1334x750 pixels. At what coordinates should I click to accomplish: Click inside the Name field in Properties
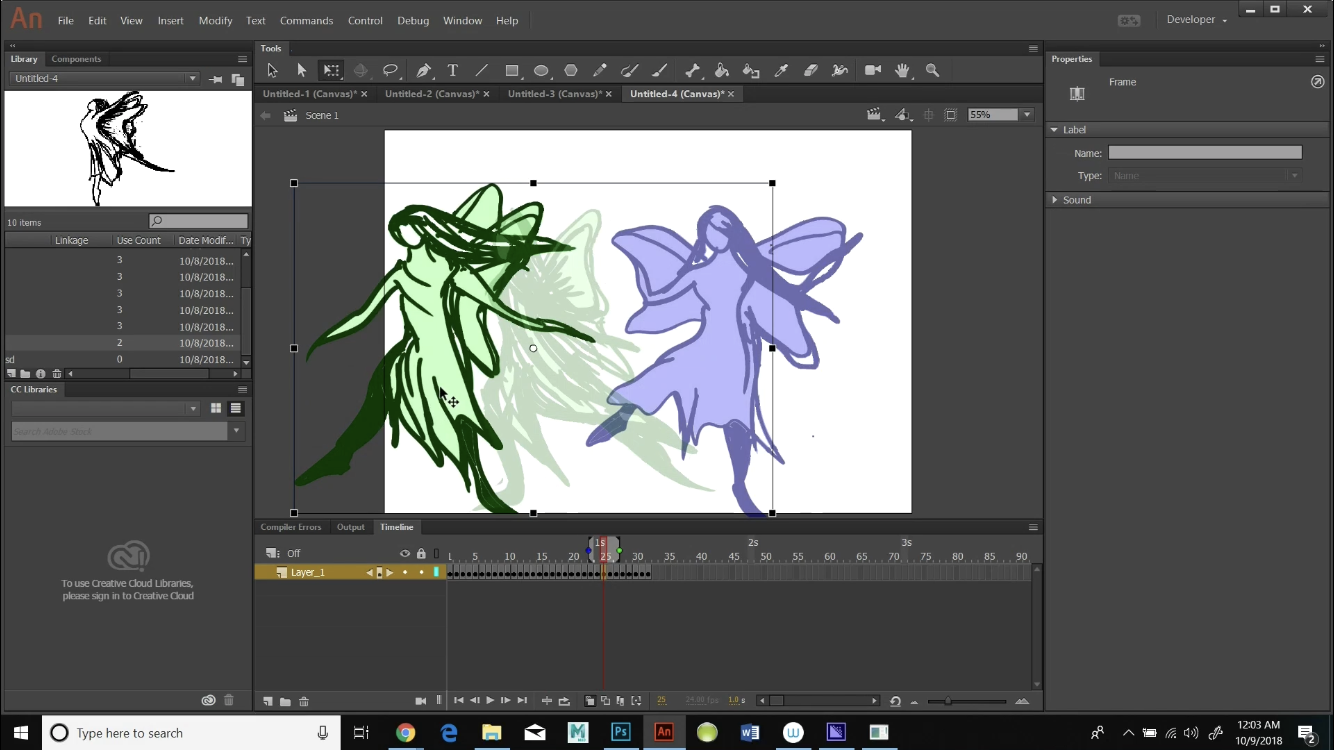coord(1205,152)
